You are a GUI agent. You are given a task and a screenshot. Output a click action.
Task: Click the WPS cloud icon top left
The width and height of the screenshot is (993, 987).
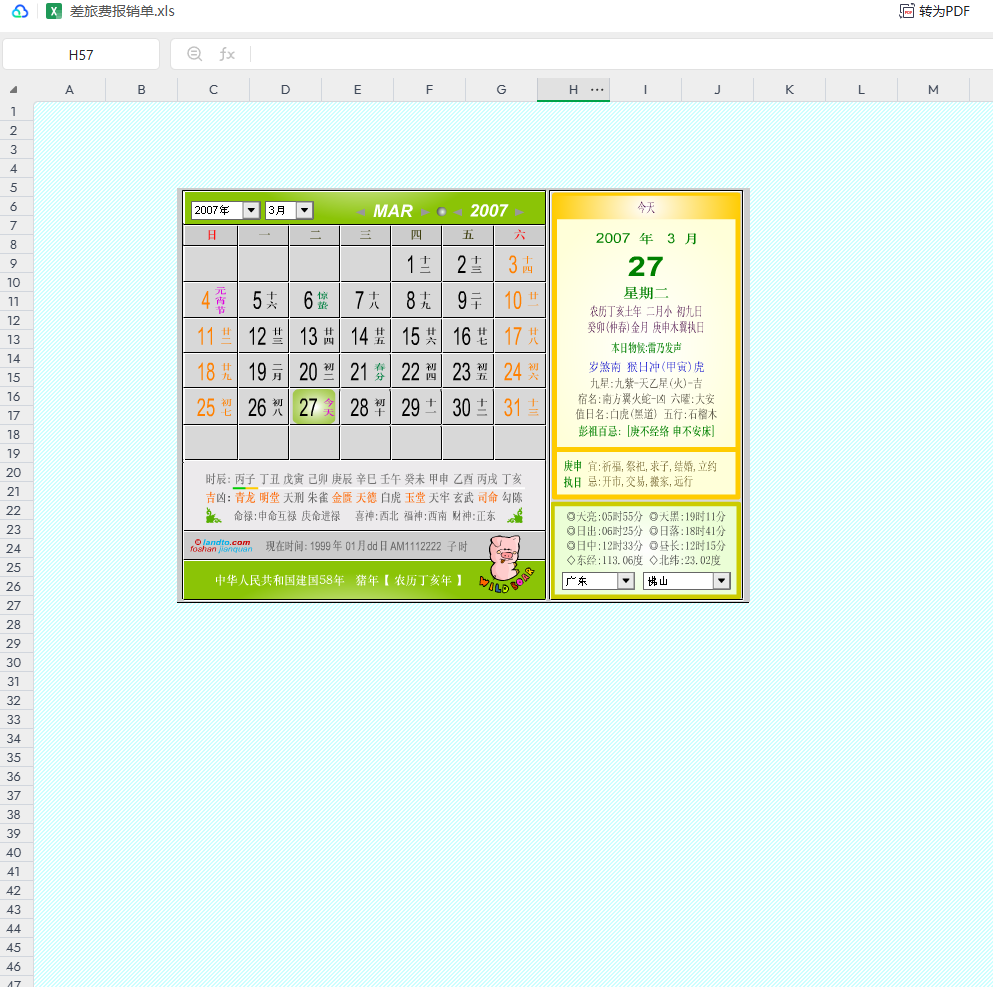[x=18, y=12]
